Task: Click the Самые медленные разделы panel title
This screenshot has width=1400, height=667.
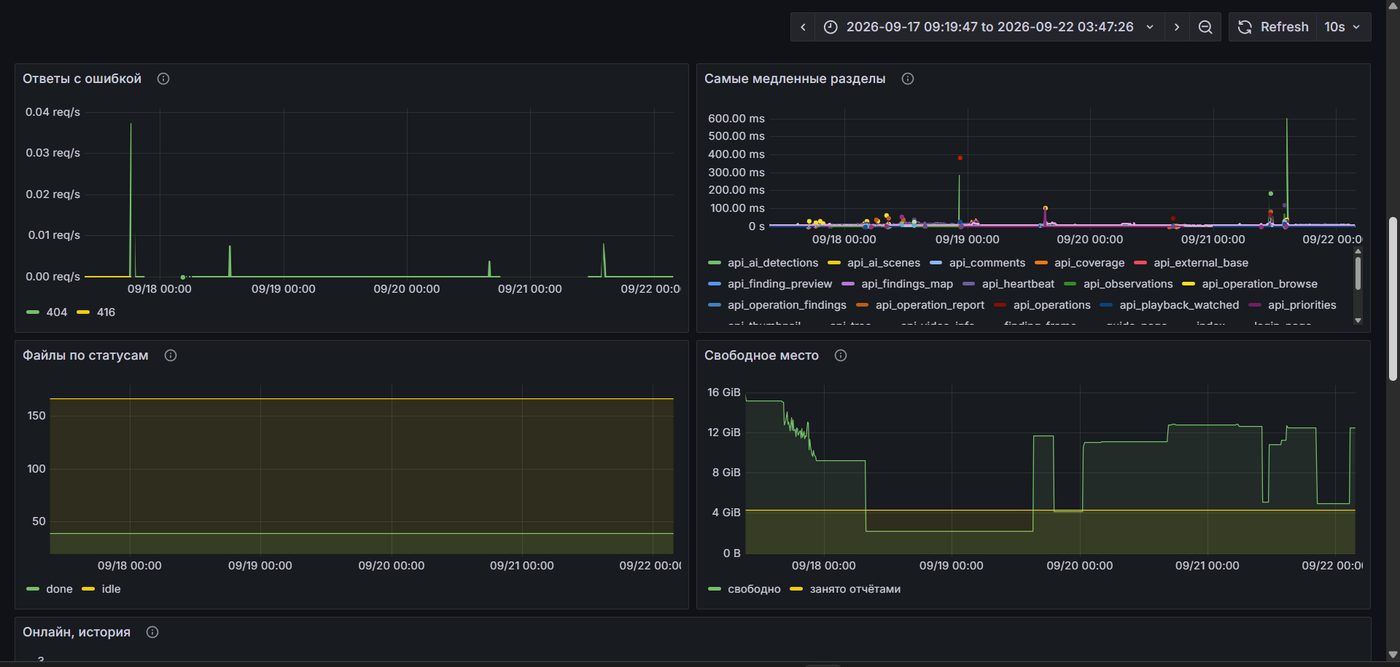Action: pos(795,79)
